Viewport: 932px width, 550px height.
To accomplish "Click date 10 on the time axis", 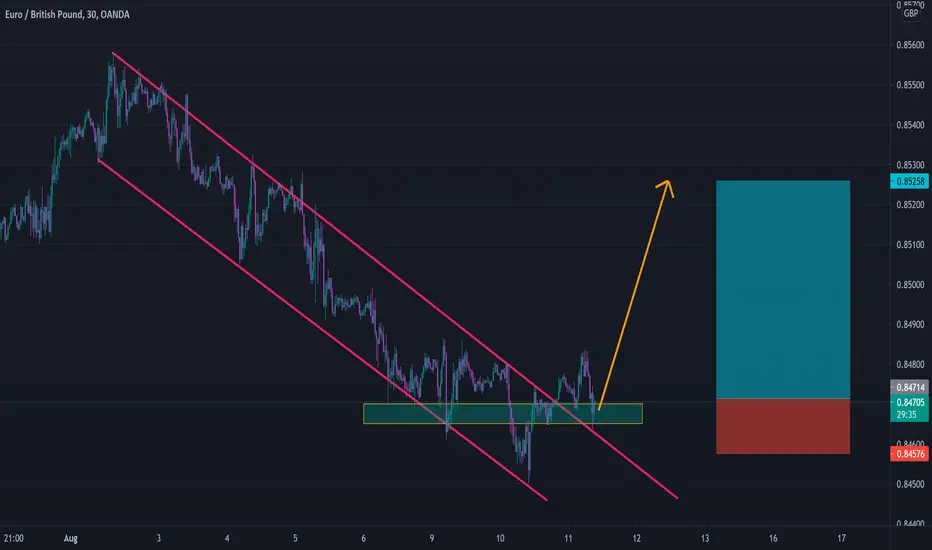I will 500,538.
